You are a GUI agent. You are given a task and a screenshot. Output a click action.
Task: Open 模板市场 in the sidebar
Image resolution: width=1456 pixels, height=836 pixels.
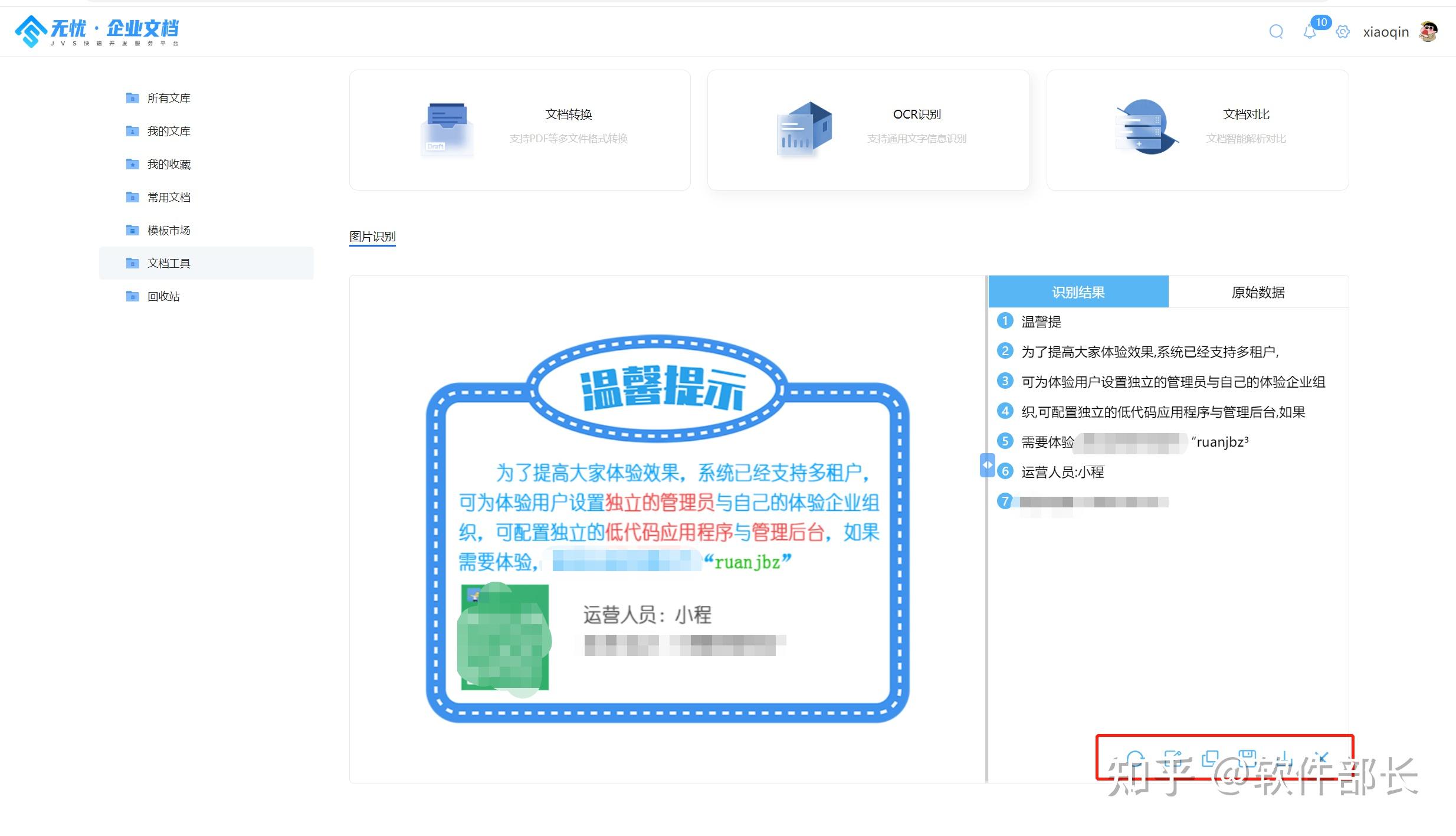coord(206,230)
